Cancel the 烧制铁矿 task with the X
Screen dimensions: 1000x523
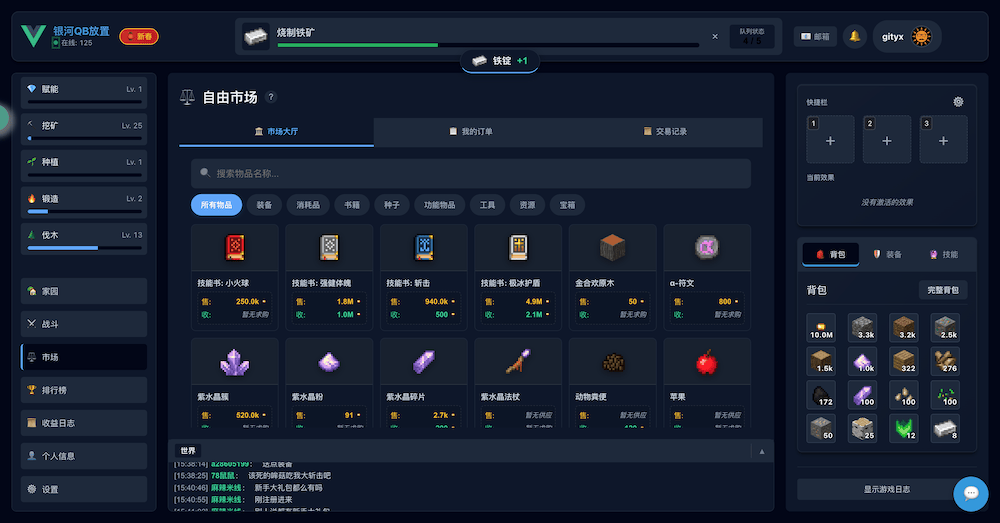[x=714, y=36]
